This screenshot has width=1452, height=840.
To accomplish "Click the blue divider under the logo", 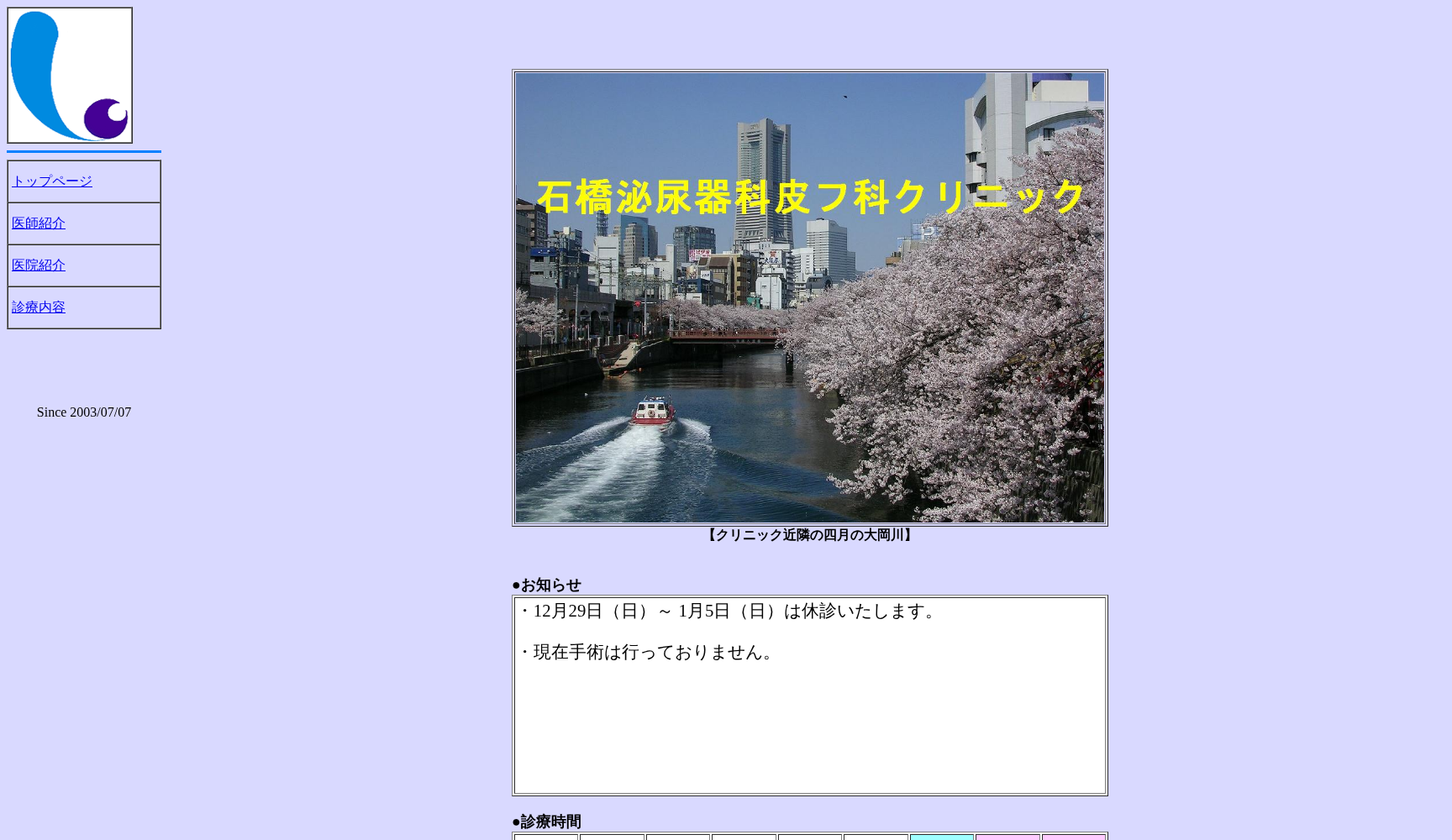I will 84,150.
